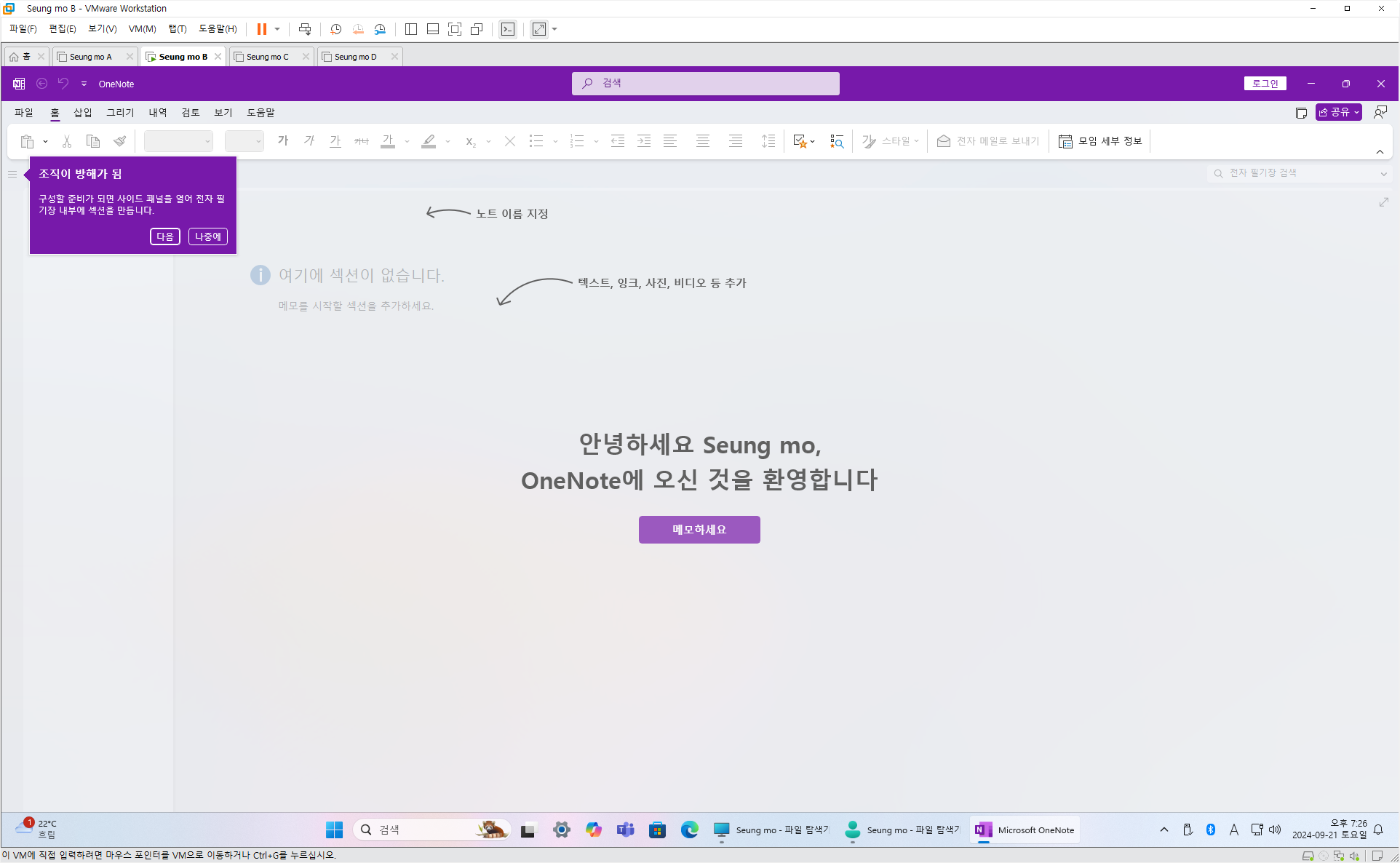Open the feedback icon beside Share

pyautogui.click(x=1380, y=112)
